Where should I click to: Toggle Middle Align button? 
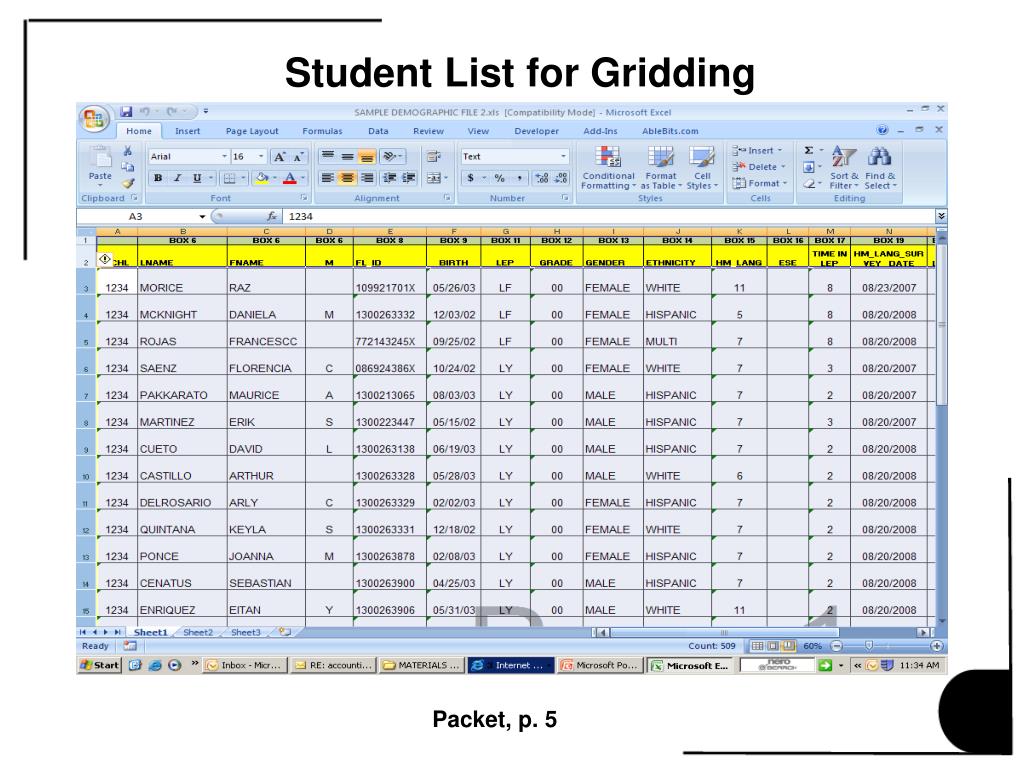pos(348,156)
